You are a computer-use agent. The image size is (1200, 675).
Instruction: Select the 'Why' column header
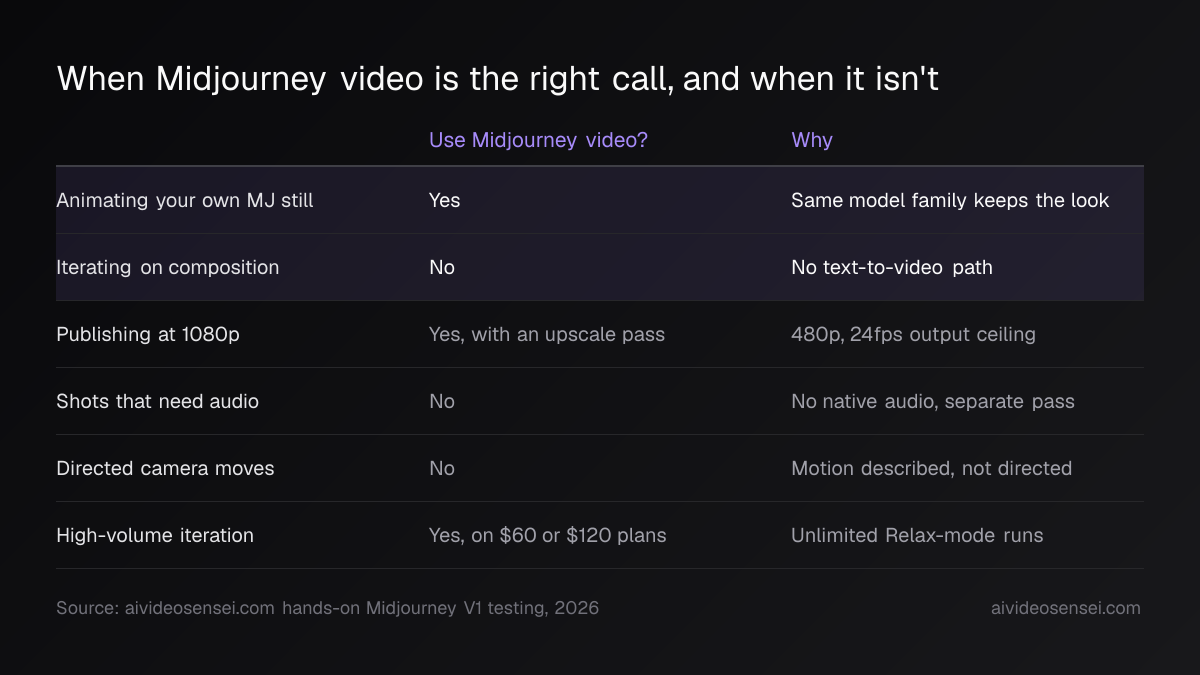pyautogui.click(x=812, y=140)
